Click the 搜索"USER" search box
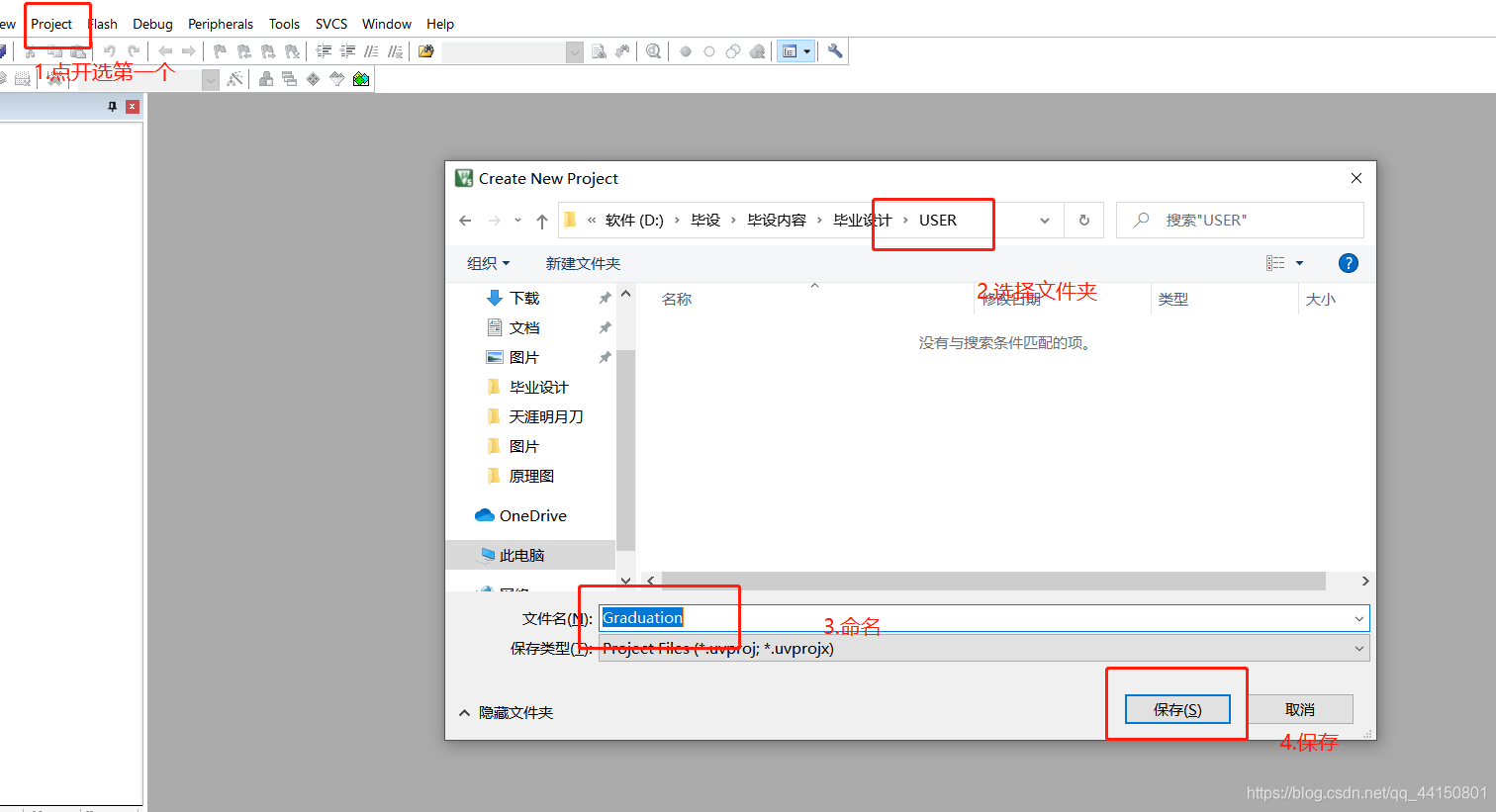 click(1241, 220)
